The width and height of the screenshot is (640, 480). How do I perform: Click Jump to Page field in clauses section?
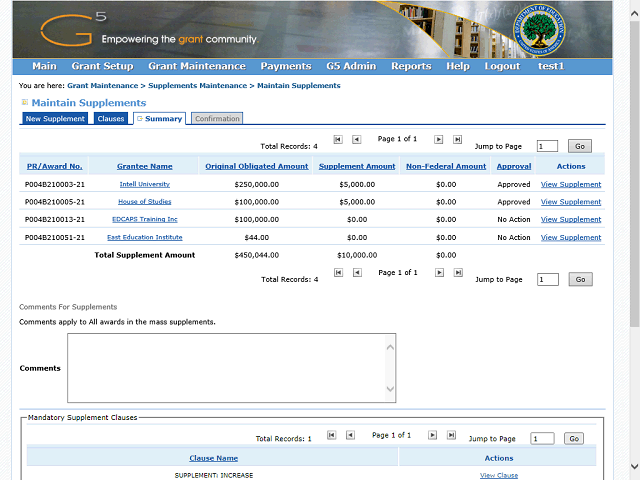coord(542,438)
